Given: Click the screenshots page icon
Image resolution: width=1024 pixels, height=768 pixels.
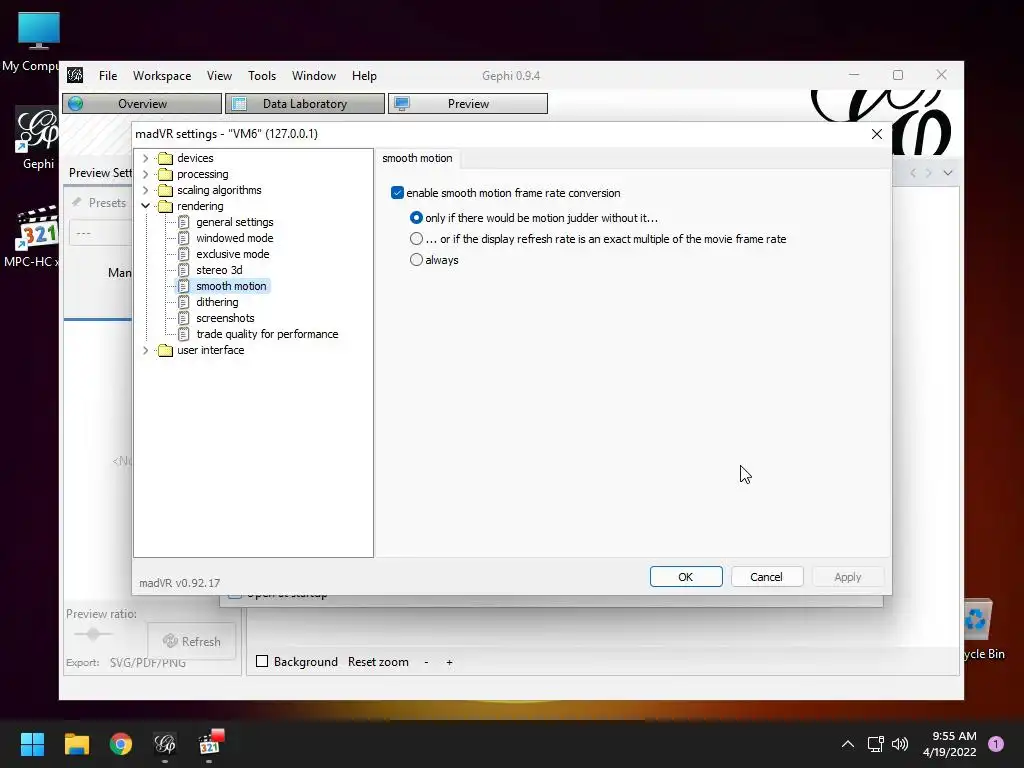Looking at the screenshot, I should [x=184, y=318].
